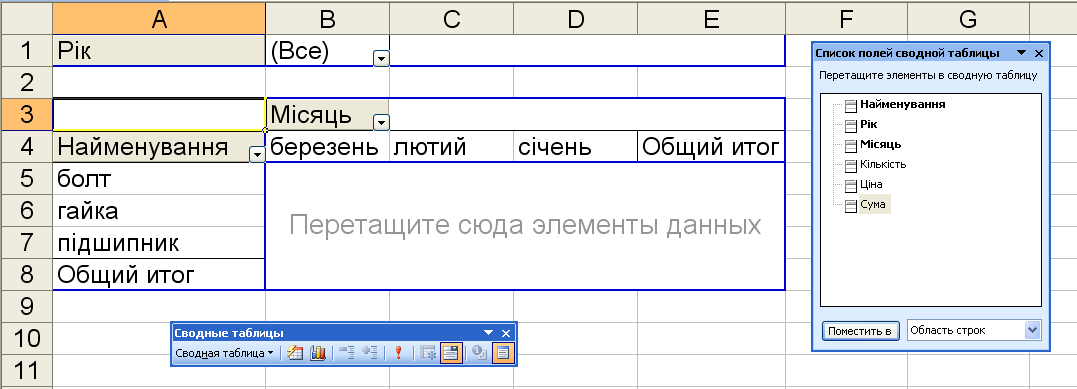
Task: Select column E header
Action: (711, 19)
